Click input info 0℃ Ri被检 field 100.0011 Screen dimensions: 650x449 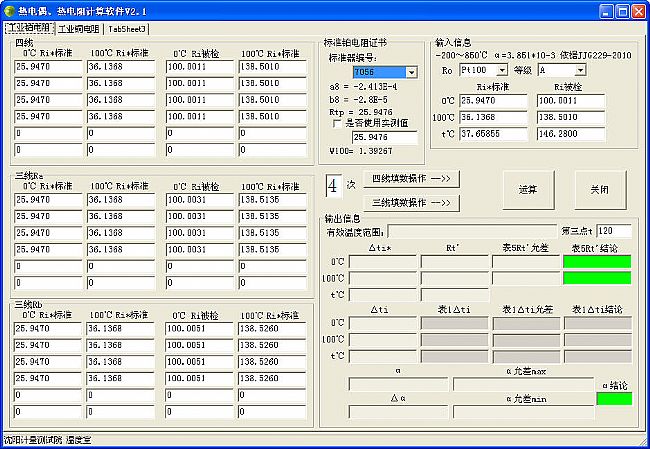click(571, 101)
